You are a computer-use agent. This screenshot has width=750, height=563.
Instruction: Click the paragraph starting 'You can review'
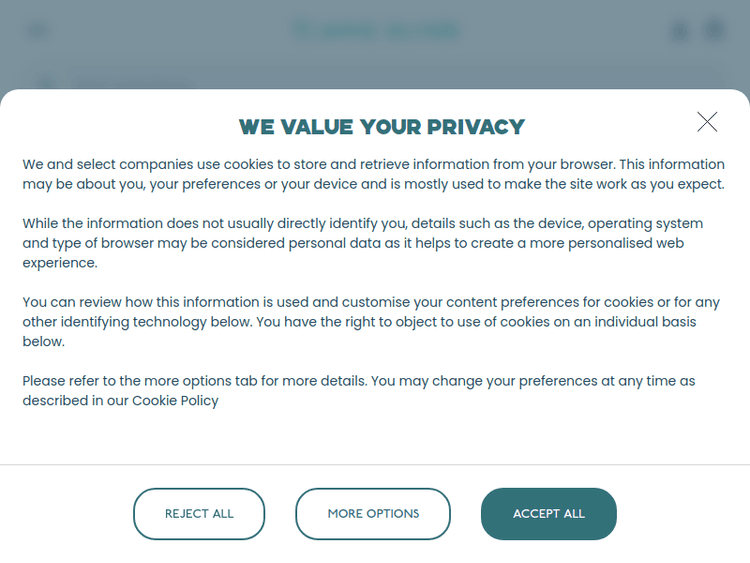coord(371,322)
